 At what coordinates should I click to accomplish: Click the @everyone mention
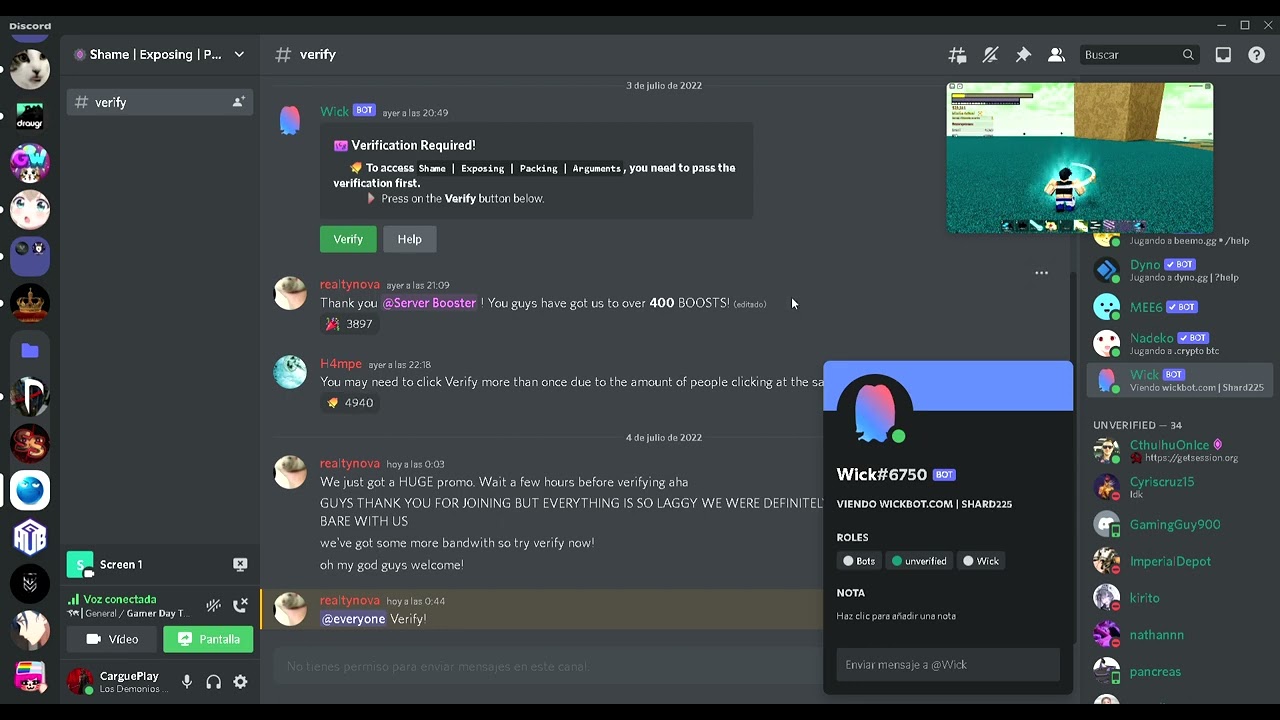point(353,619)
